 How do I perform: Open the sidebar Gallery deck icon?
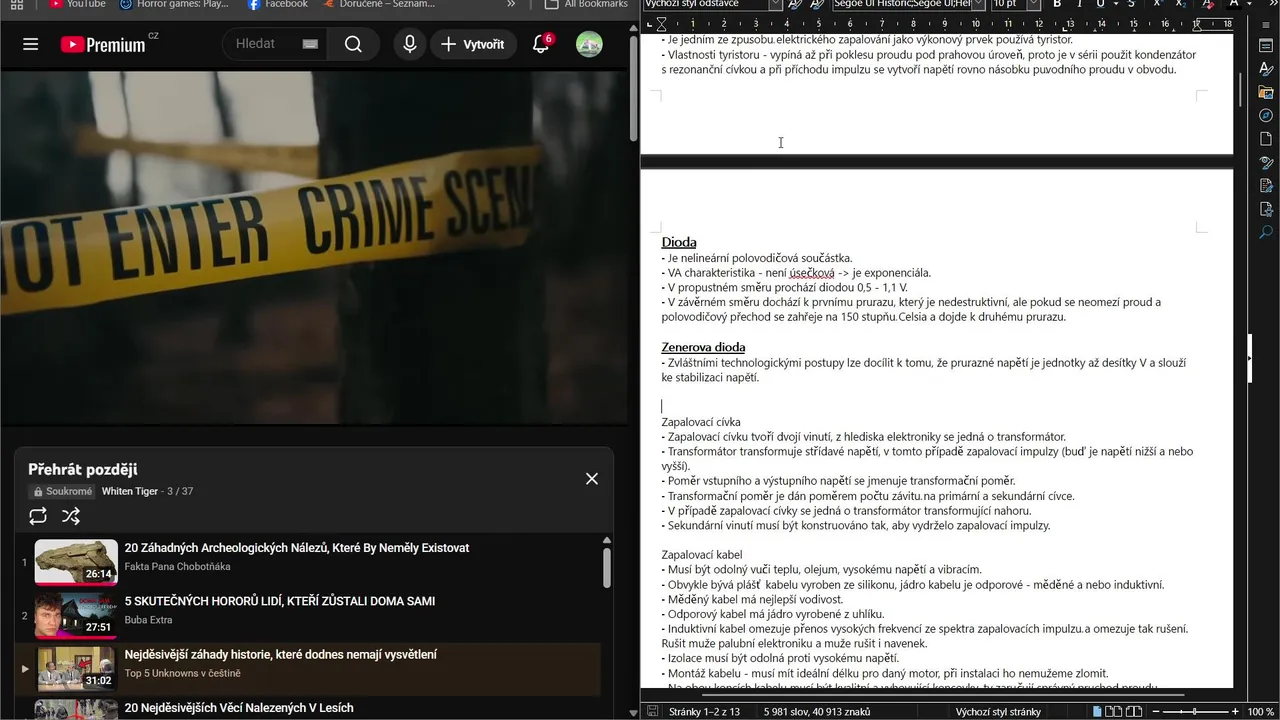1266,92
